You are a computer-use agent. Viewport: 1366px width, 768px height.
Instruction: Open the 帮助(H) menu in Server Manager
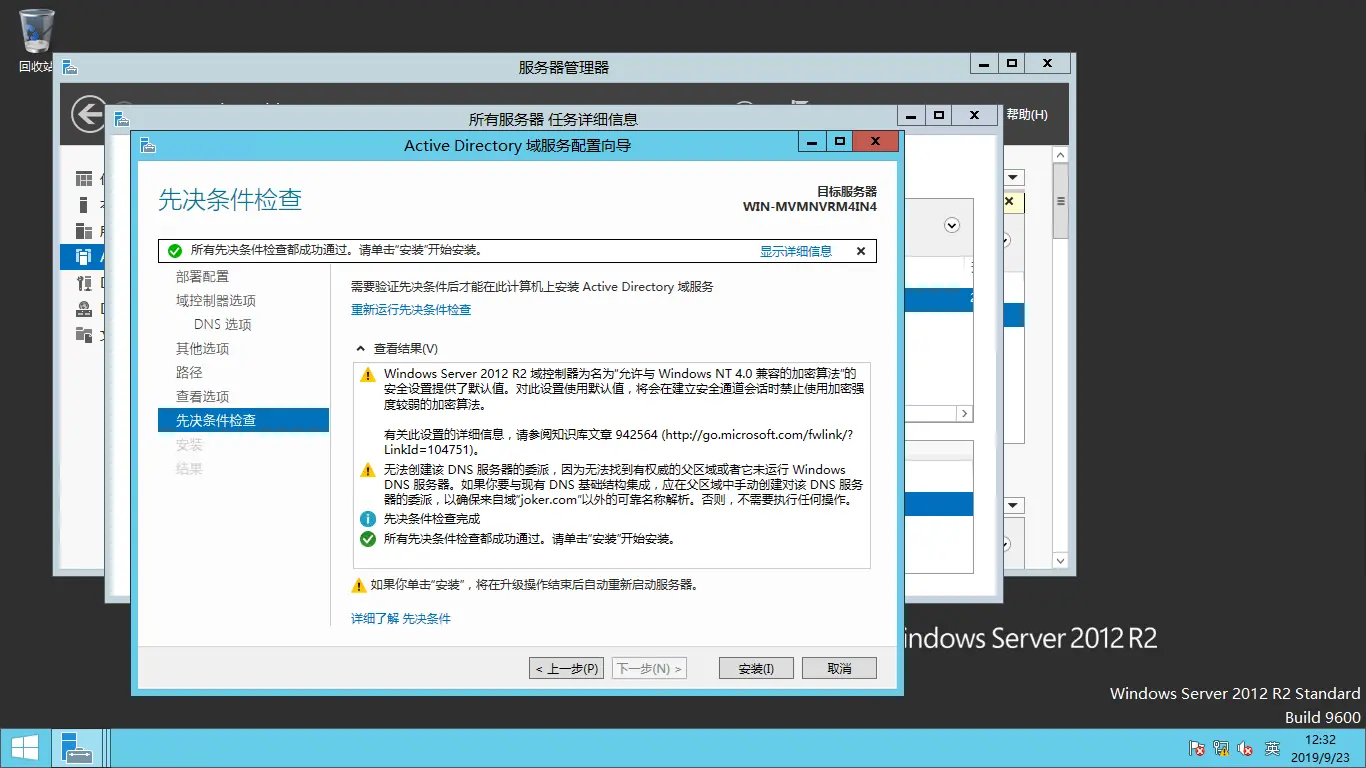(x=1027, y=115)
